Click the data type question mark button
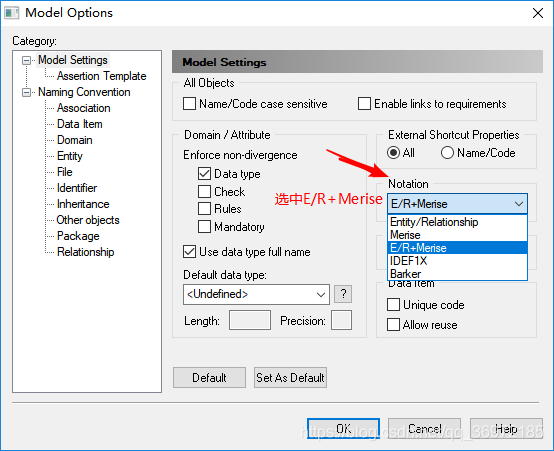Viewport: 554px width, 451px height. click(x=343, y=294)
